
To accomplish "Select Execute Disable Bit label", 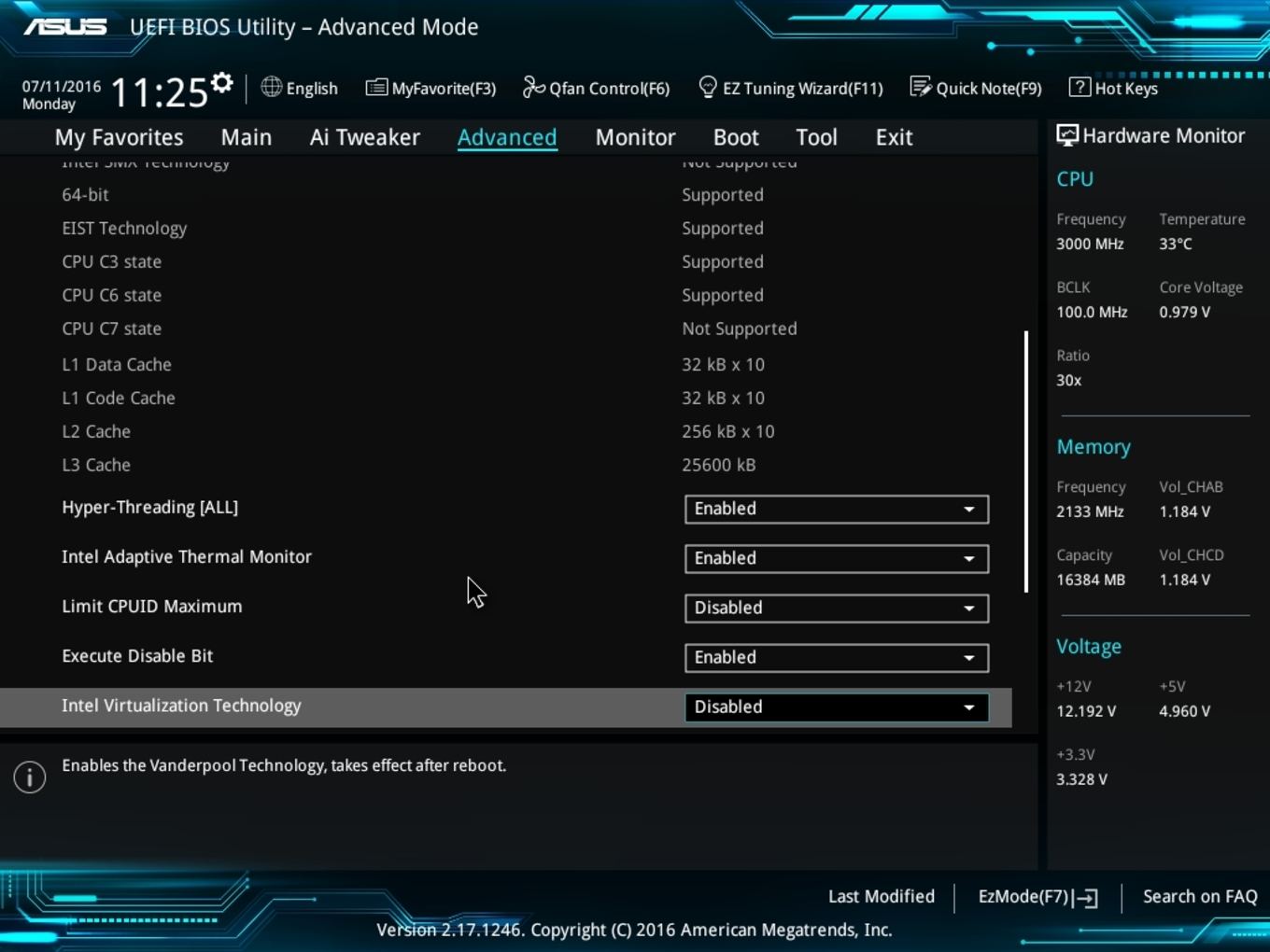I will (x=137, y=655).
